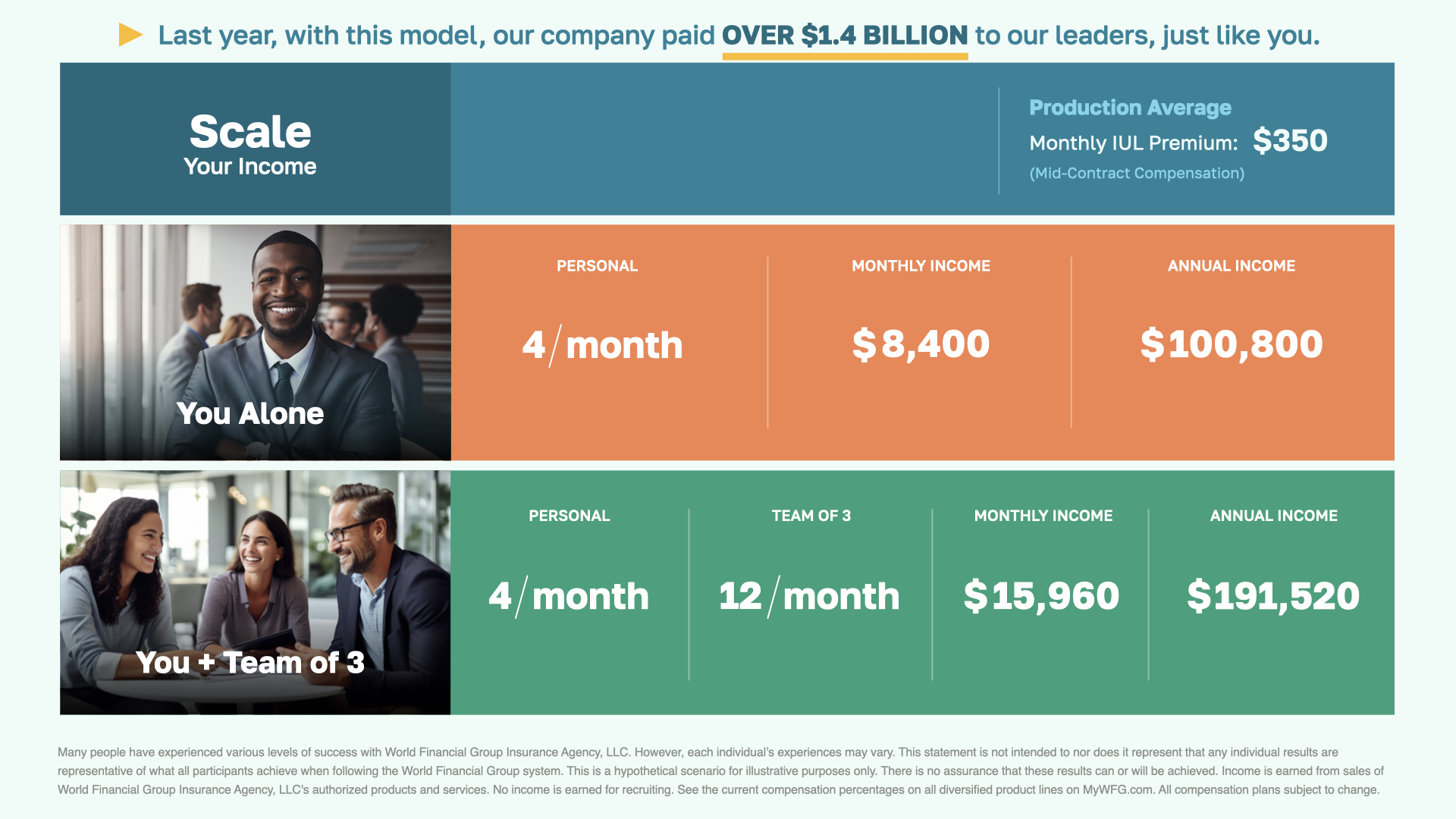1456x819 pixels.
Task: Click the MONTHLY INCOME label in the green row
Action: tap(1043, 516)
